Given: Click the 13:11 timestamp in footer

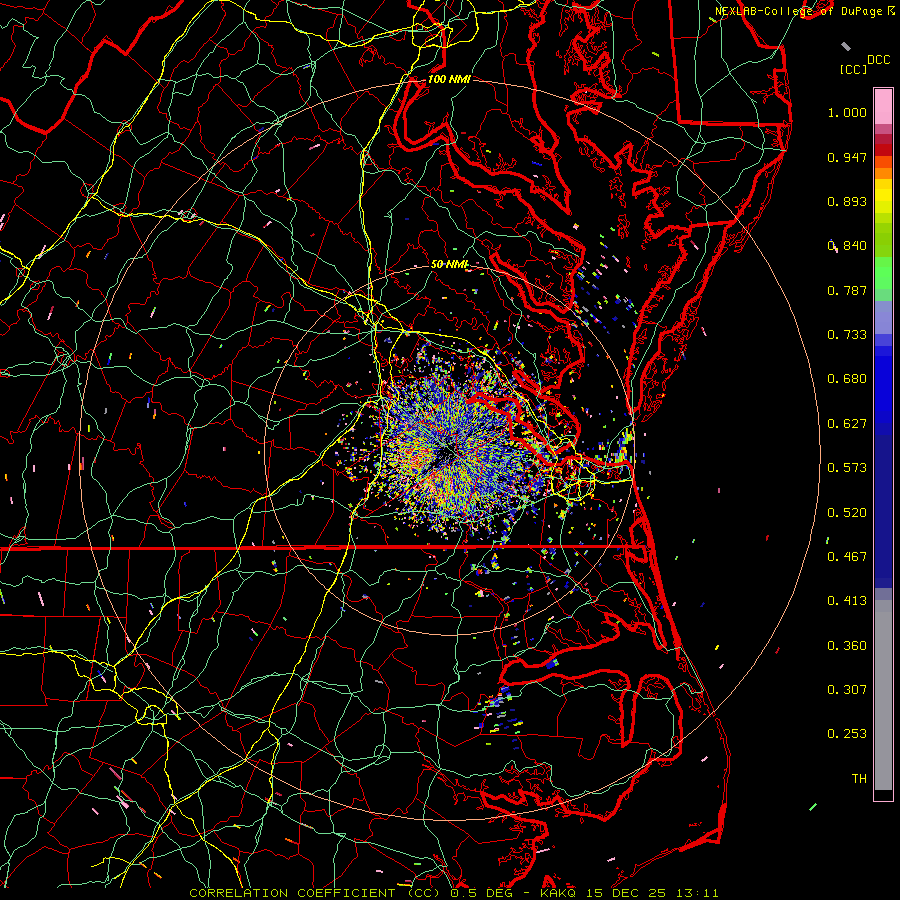Looking at the screenshot, I should click(x=696, y=893).
